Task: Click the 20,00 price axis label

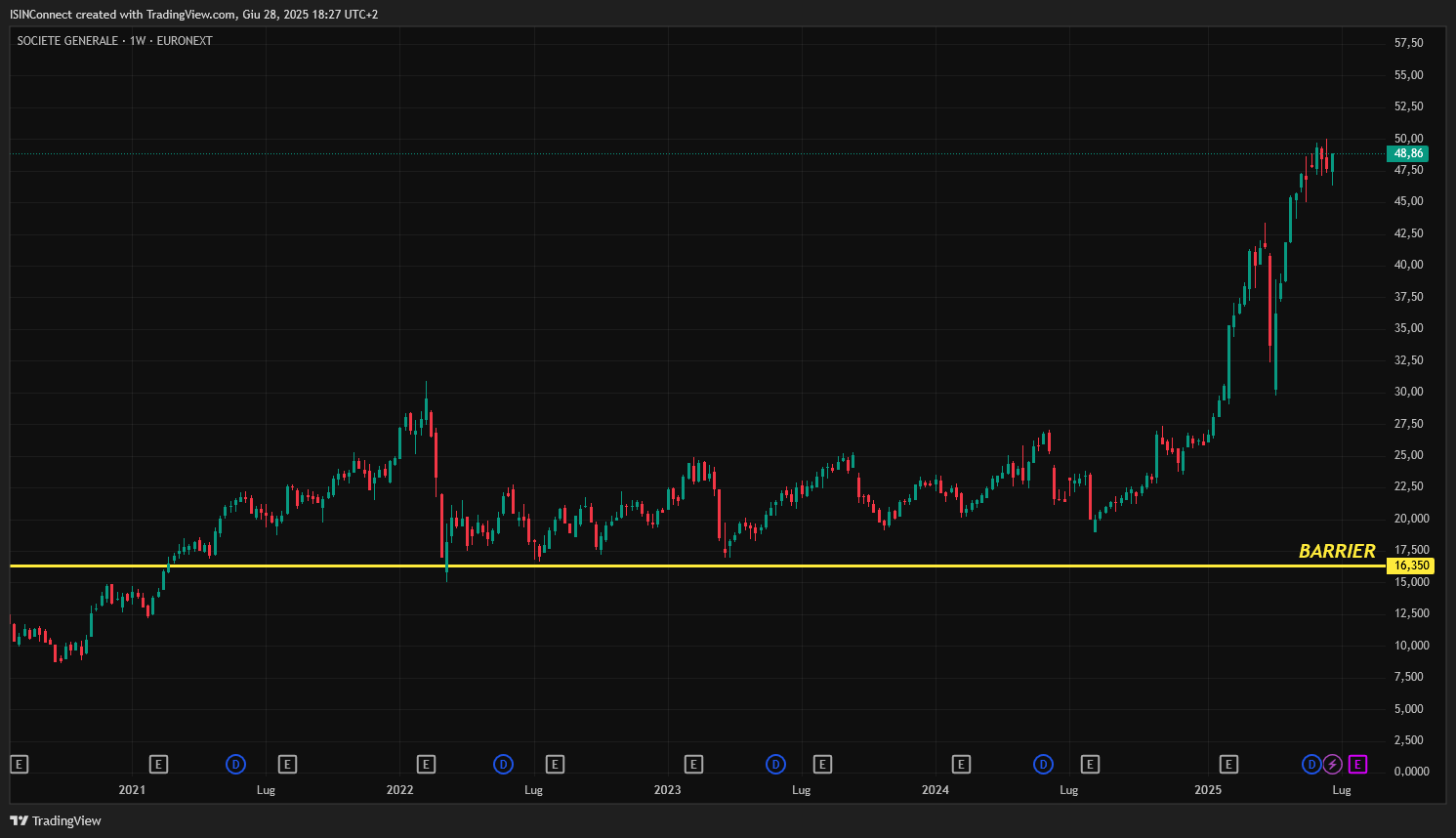Action: click(1411, 519)
